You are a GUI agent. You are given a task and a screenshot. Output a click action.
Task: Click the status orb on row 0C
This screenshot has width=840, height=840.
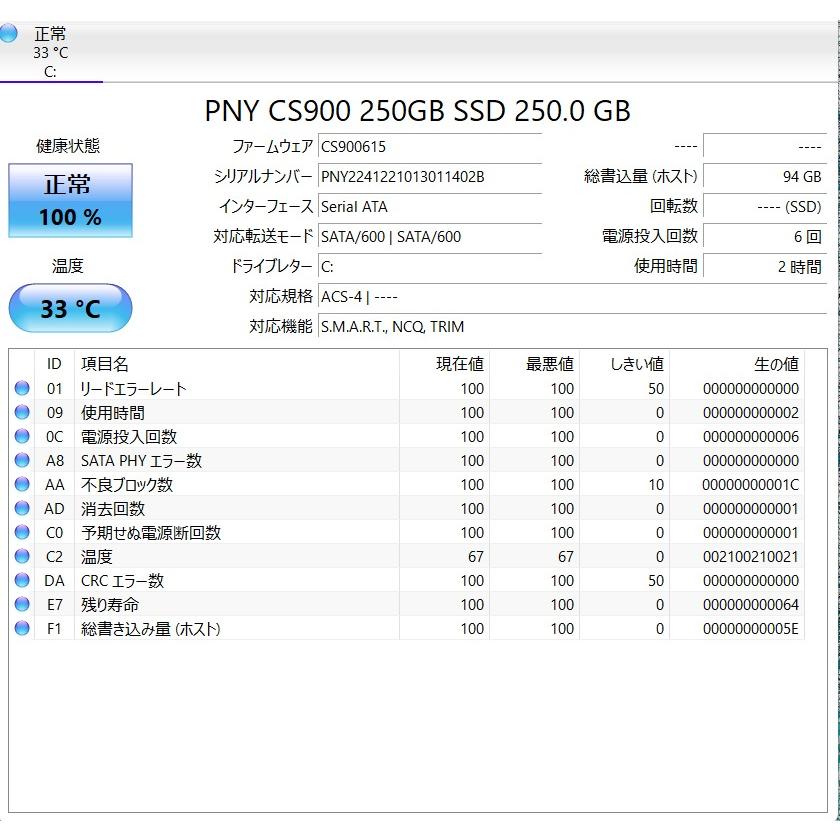[x=22, y=436]
